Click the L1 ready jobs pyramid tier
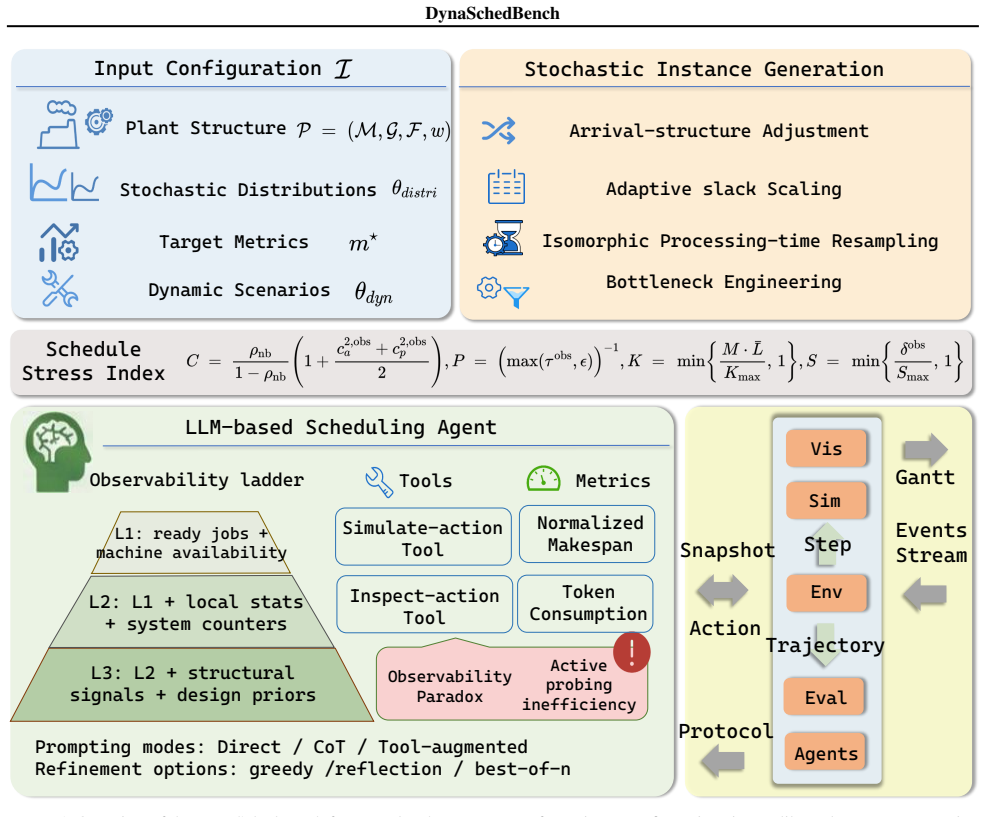 click(x=191, y=543)
